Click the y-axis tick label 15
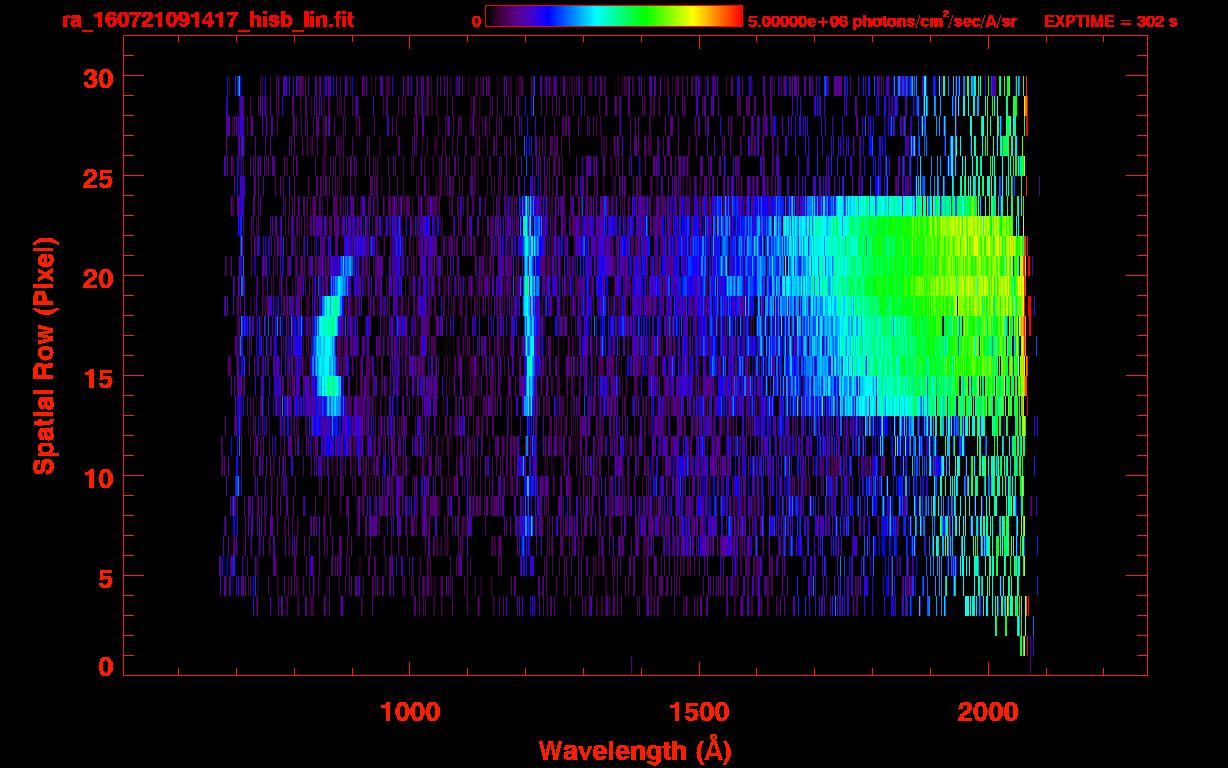Screen dimensions: 1228x768 point(97,377)
